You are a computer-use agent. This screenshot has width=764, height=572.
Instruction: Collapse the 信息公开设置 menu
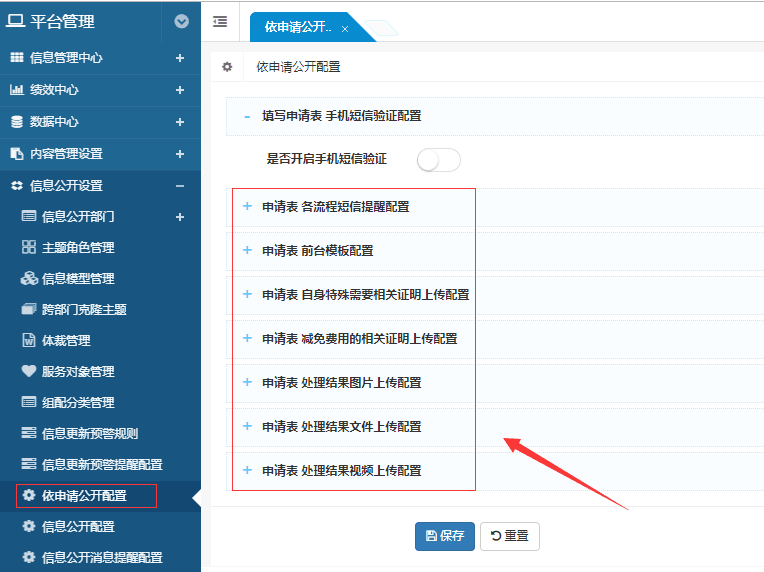click(180, 186)
